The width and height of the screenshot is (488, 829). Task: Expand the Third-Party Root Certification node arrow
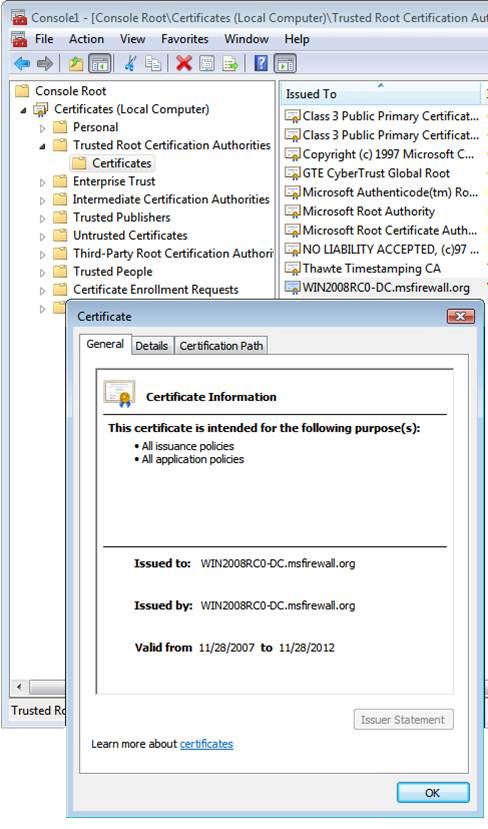click(43, 254)
